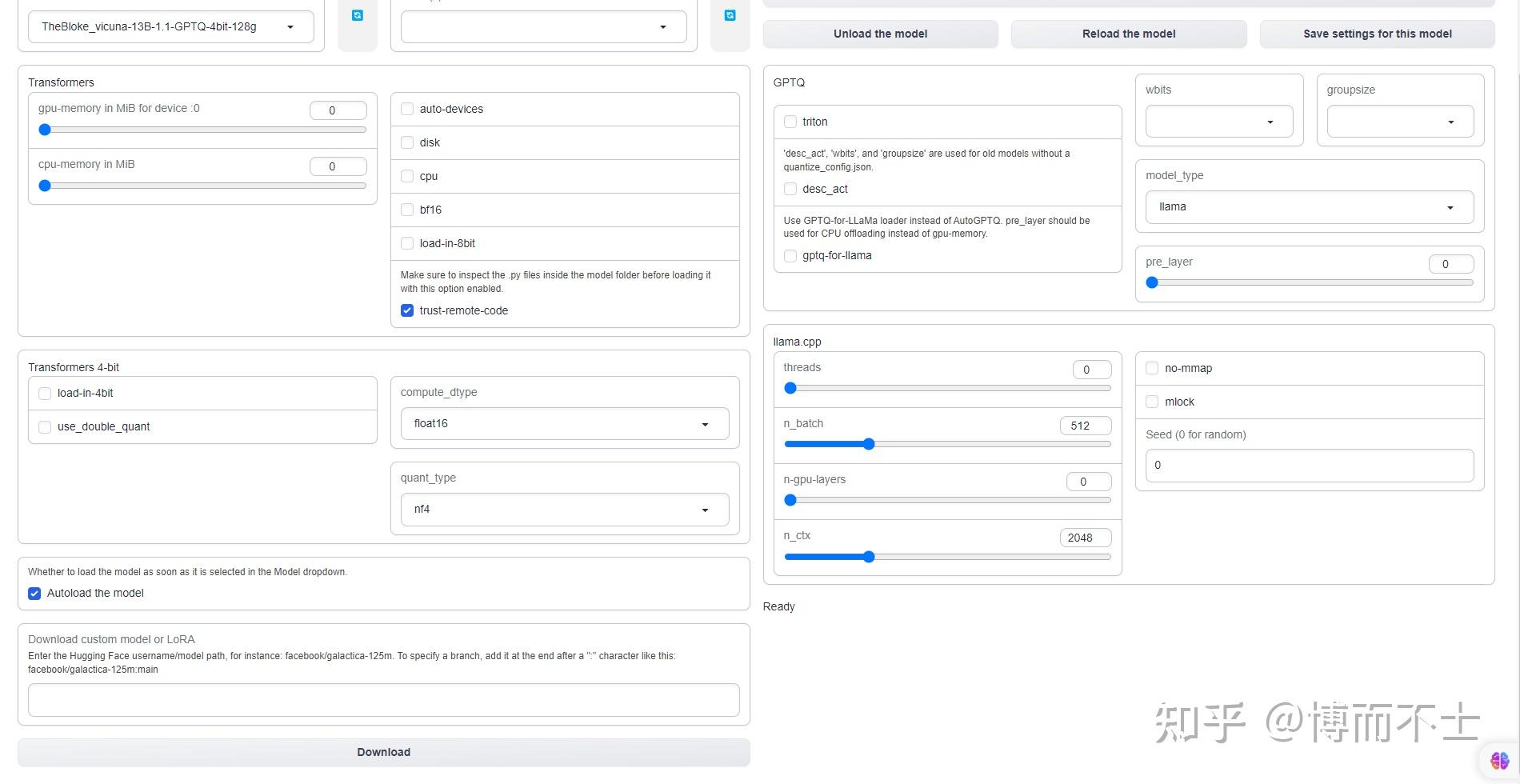
Task: Expand the model_type llama dropdown
Action: [1309, 207]
